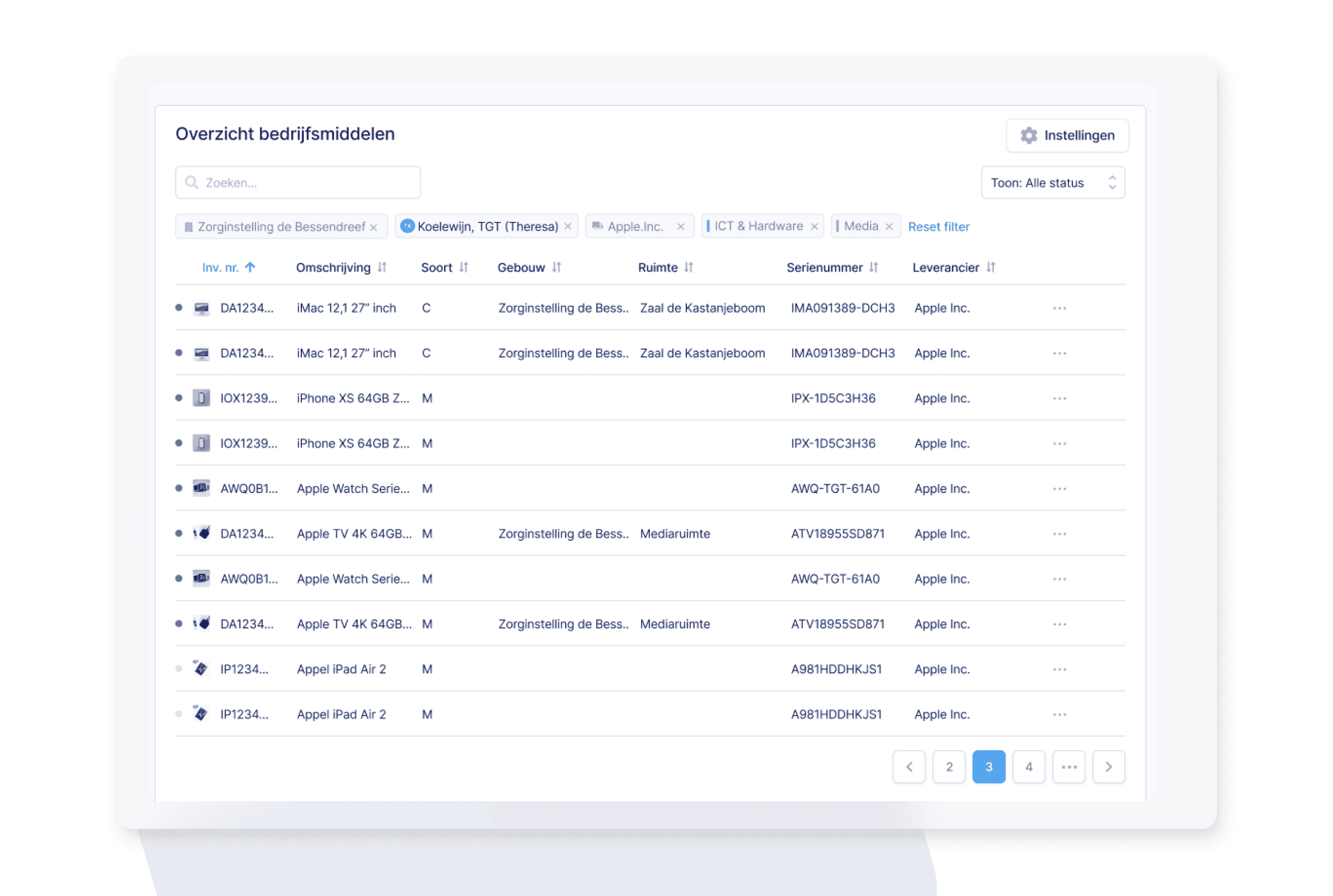Open more options for first iMac row
Viewport: 1333px width, 896px height.
(x=1059, y=308)
